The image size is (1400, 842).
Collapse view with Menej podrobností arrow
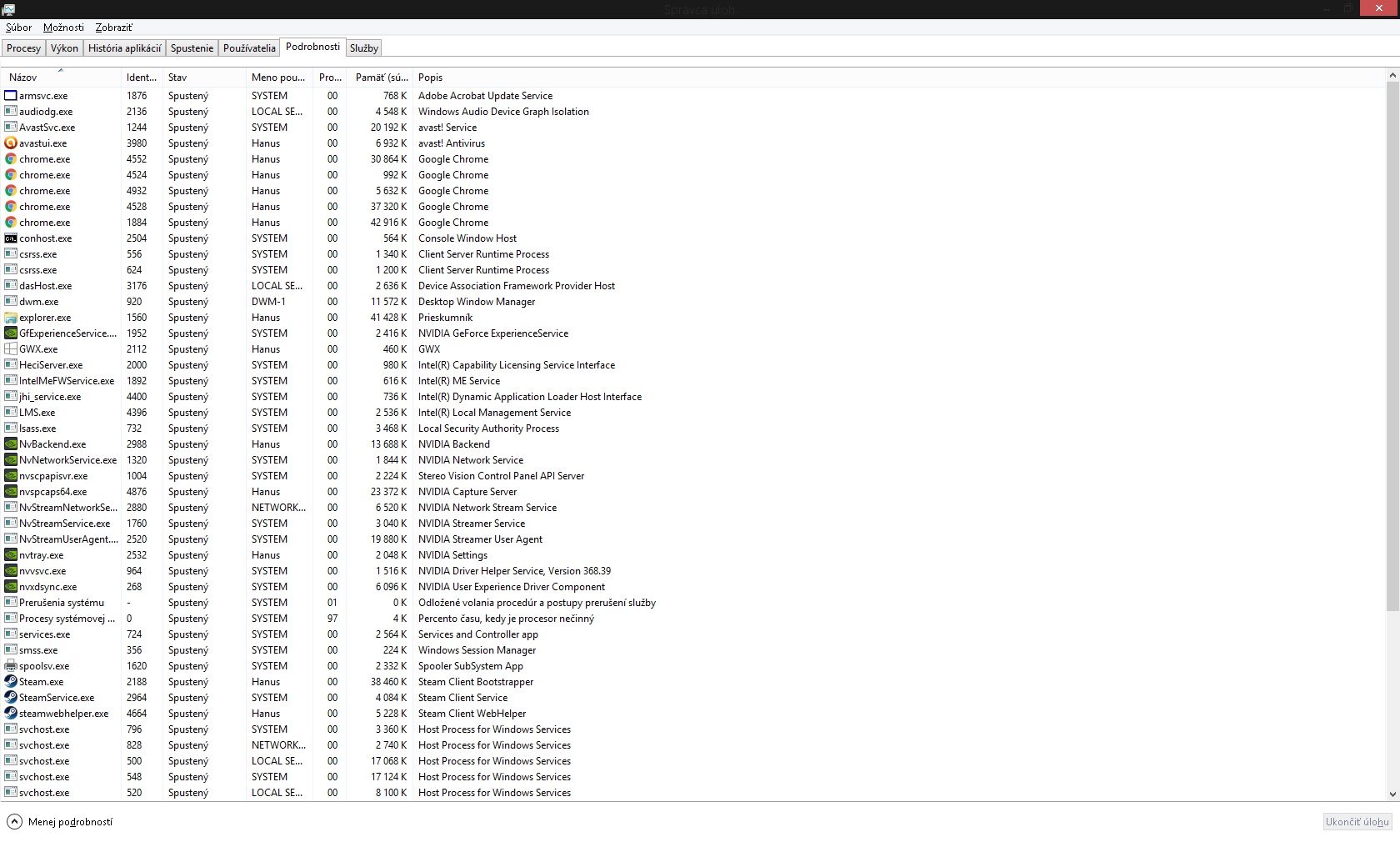coord(14,822)
